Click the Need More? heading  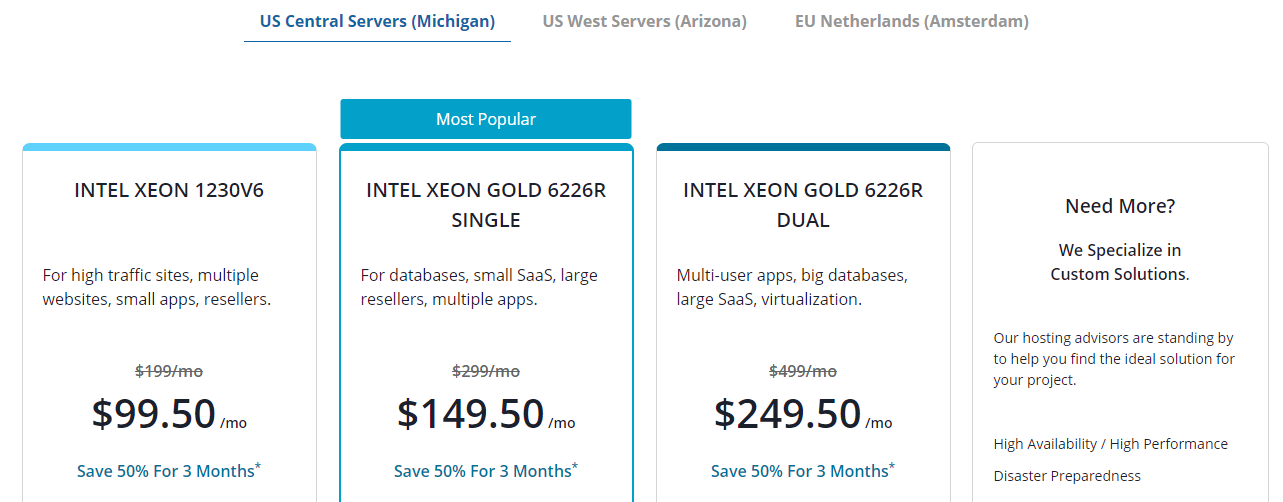(1120, 207)
